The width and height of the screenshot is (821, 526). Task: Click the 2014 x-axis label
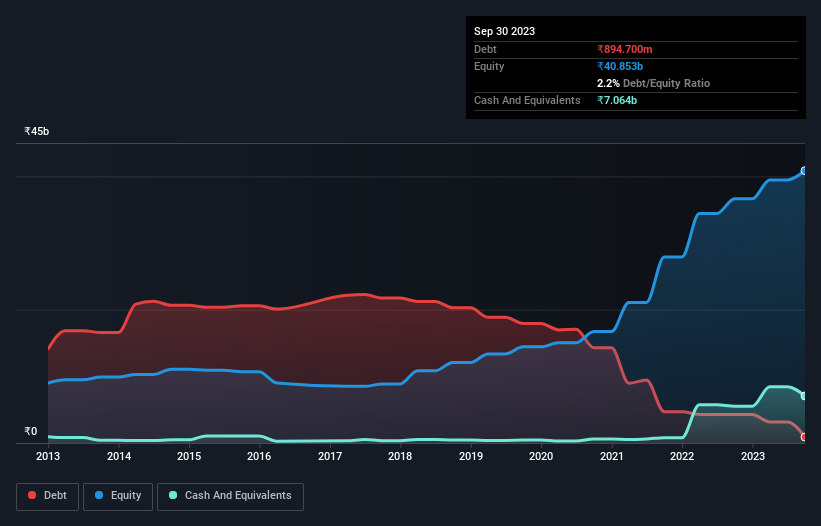click(x=119, y=456)
